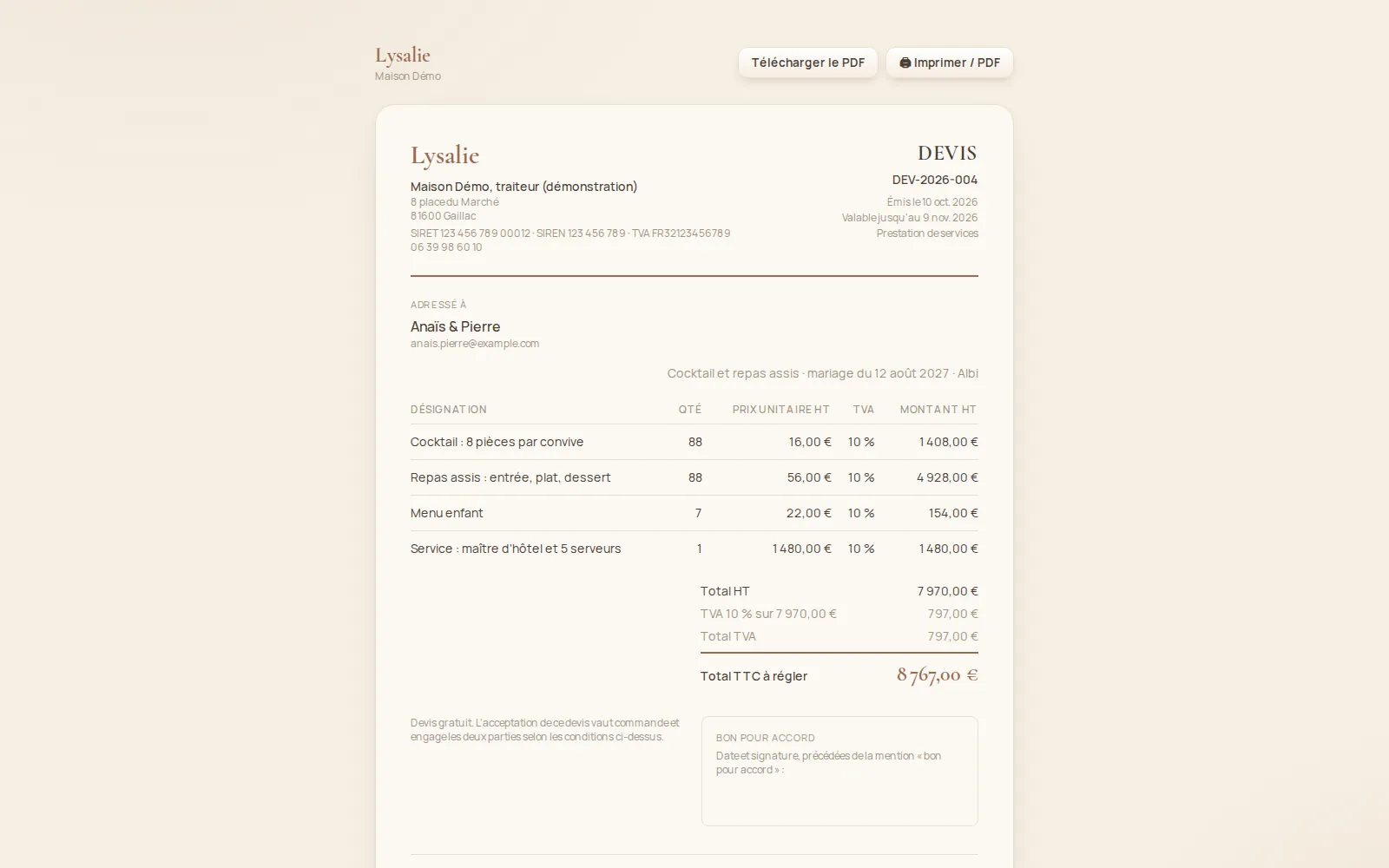1389x868 pixels.
Task: Download the quote with Télécharger le PDF
Action: tap(808, 62)
